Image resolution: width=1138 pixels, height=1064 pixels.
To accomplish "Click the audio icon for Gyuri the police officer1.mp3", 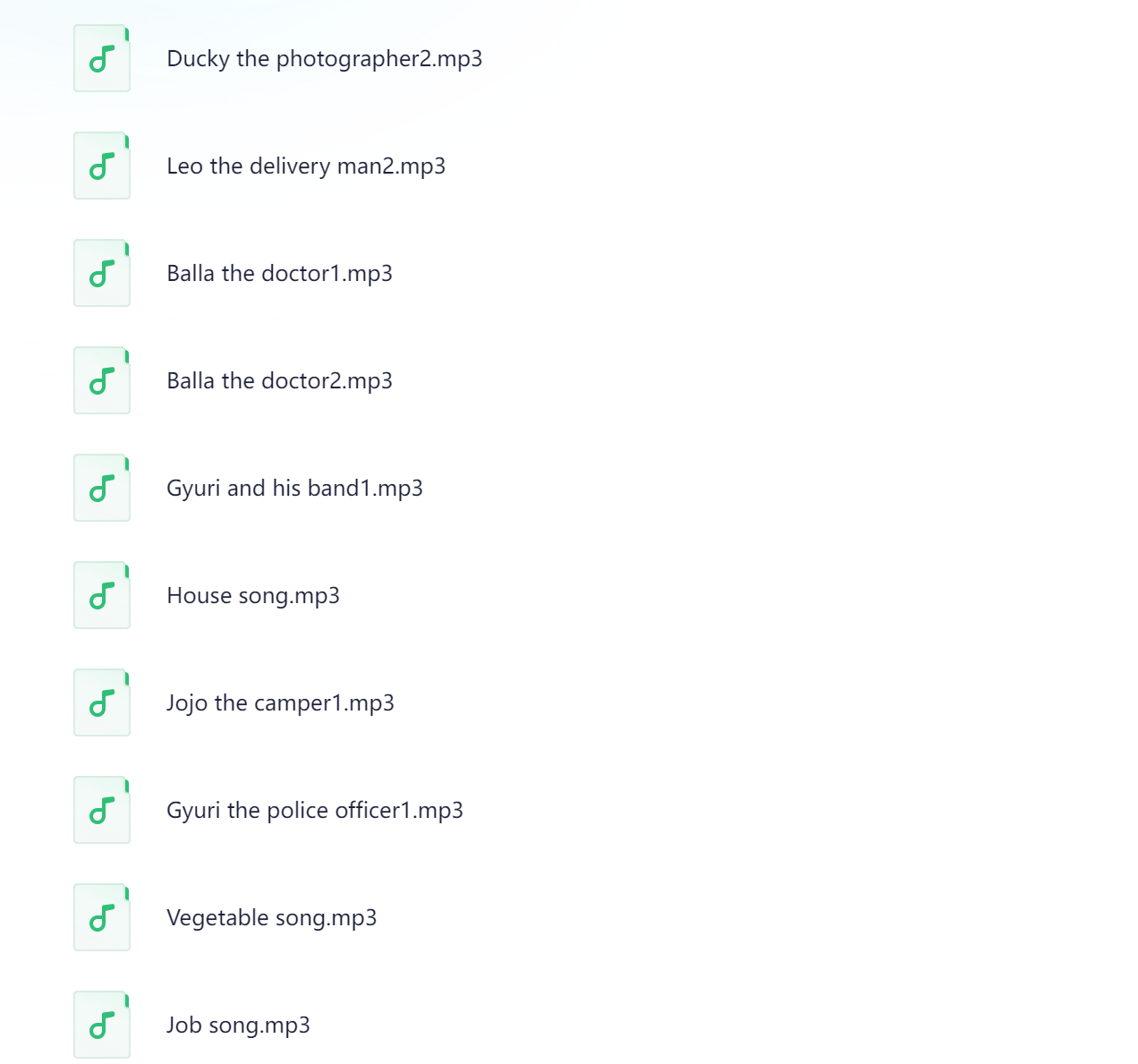I will click(x=102, y=810).
